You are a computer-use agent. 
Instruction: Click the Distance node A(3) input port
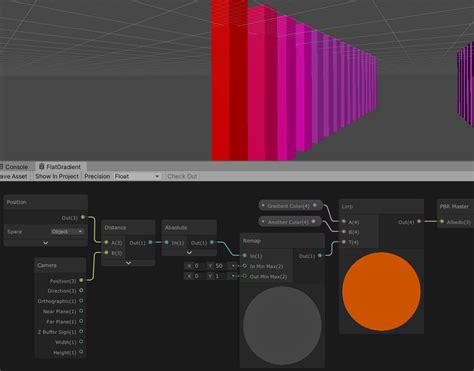tap(106, 242)
